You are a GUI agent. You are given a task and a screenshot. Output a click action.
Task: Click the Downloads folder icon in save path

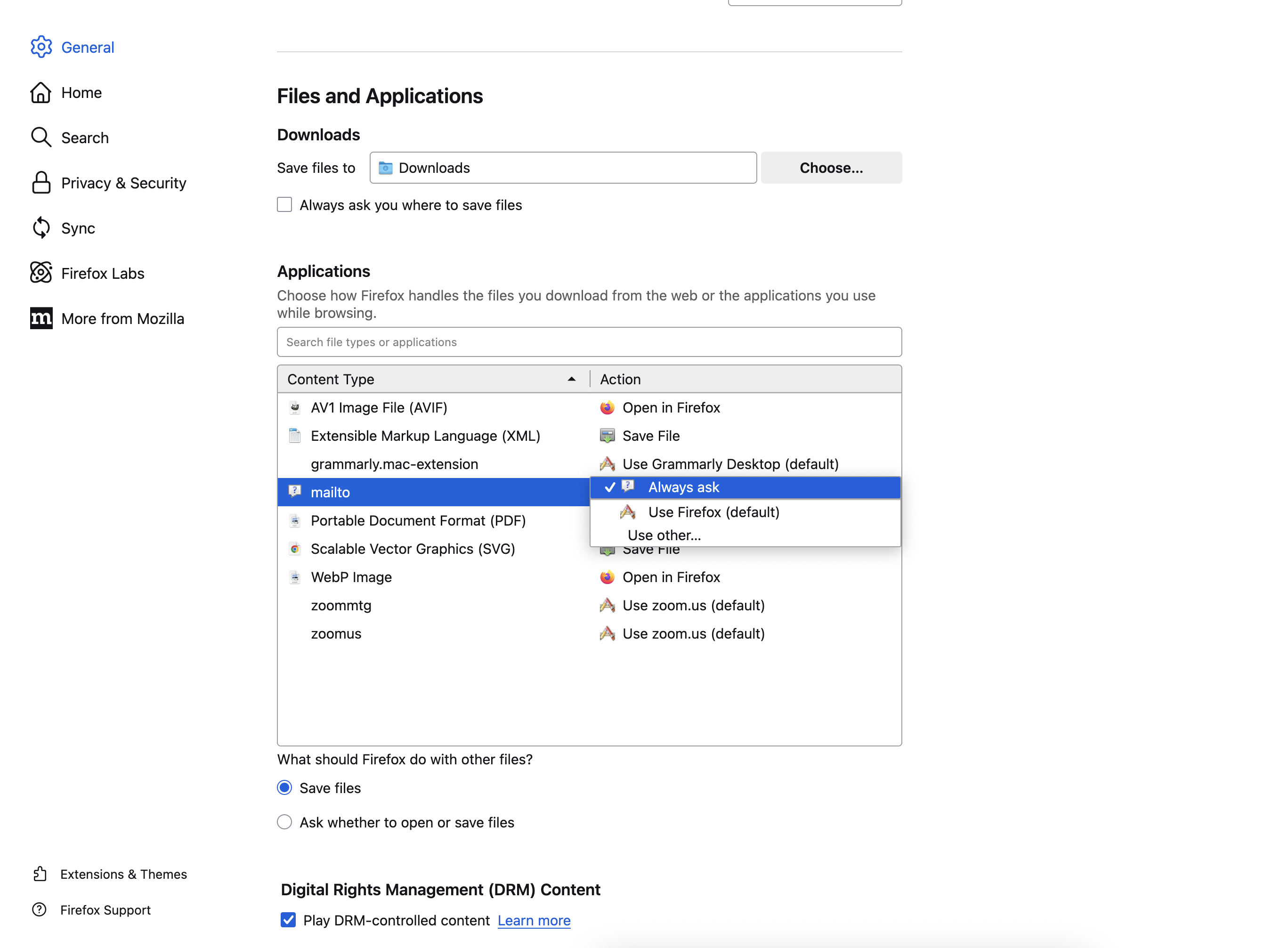click(386, 168)
